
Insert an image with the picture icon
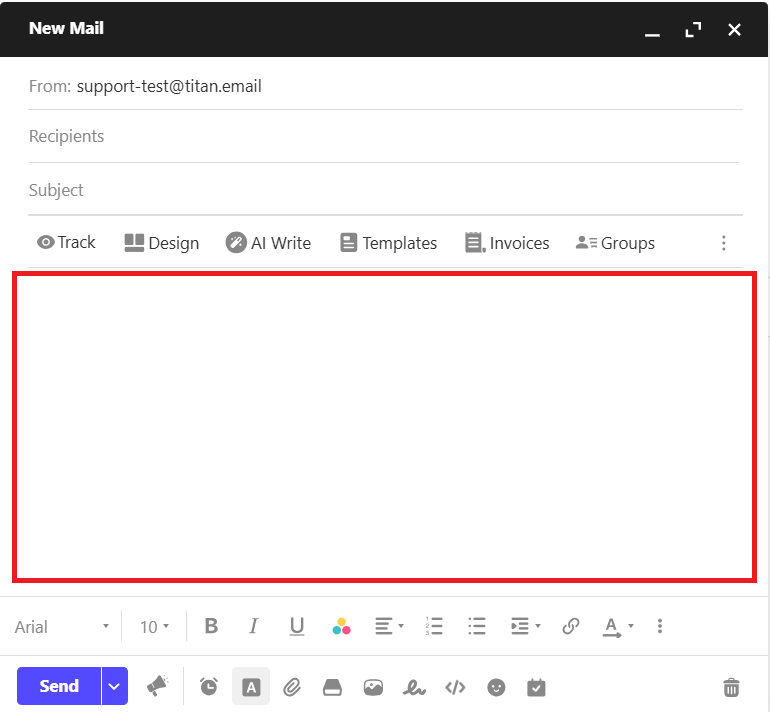point(373,687)
